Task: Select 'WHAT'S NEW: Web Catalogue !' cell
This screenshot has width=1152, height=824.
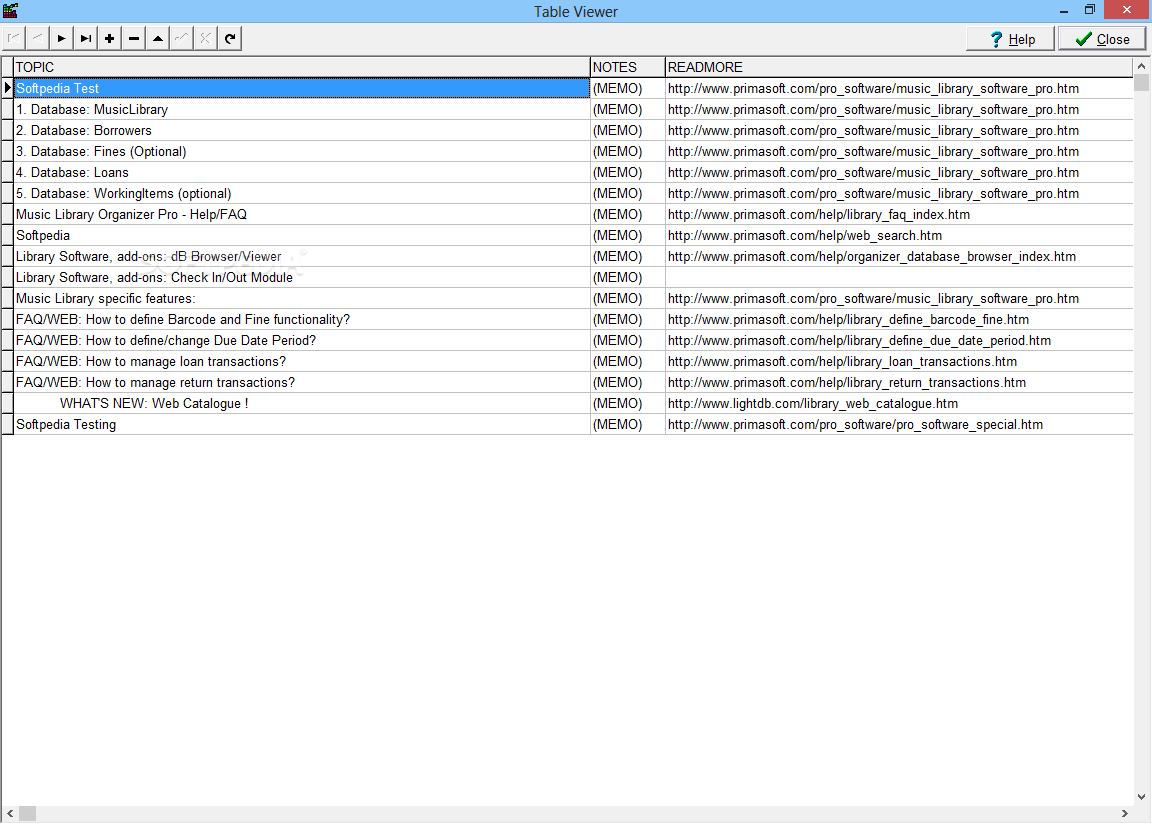Action: tap(302, 404)
